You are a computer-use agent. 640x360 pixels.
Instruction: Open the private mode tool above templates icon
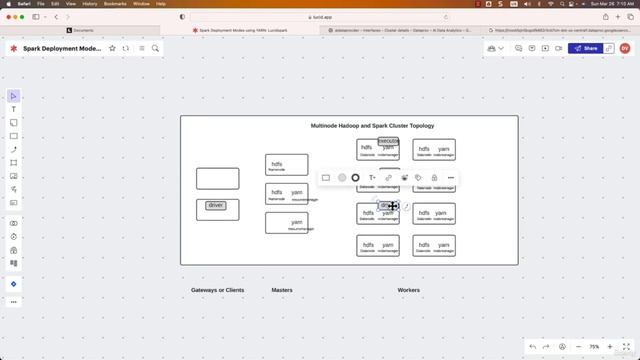(x=13, y=250)
